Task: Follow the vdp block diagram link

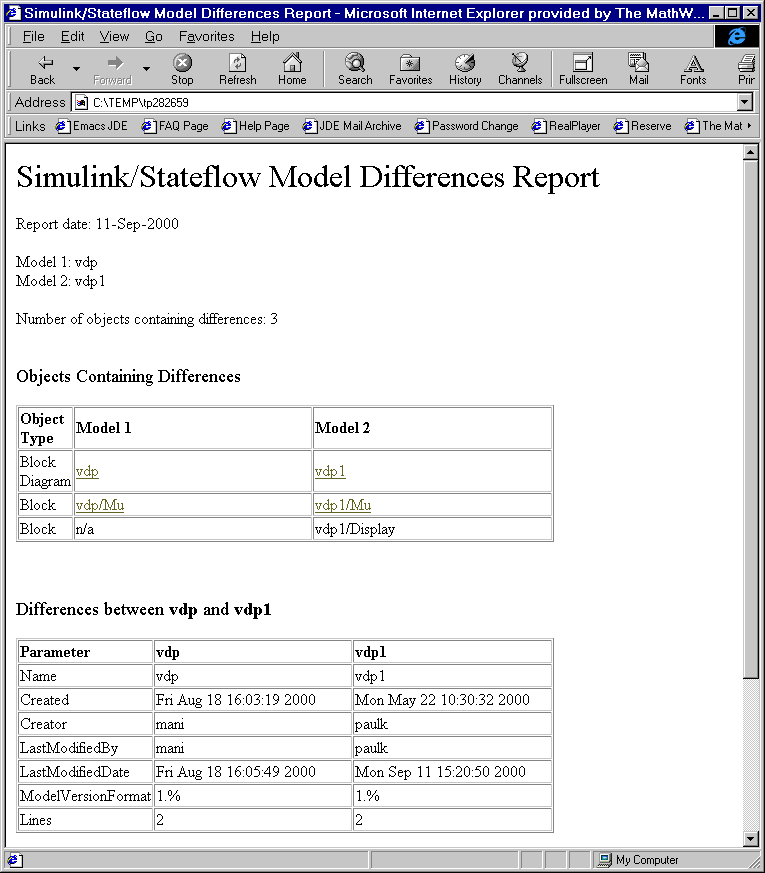Action: [x=87, y=472]
